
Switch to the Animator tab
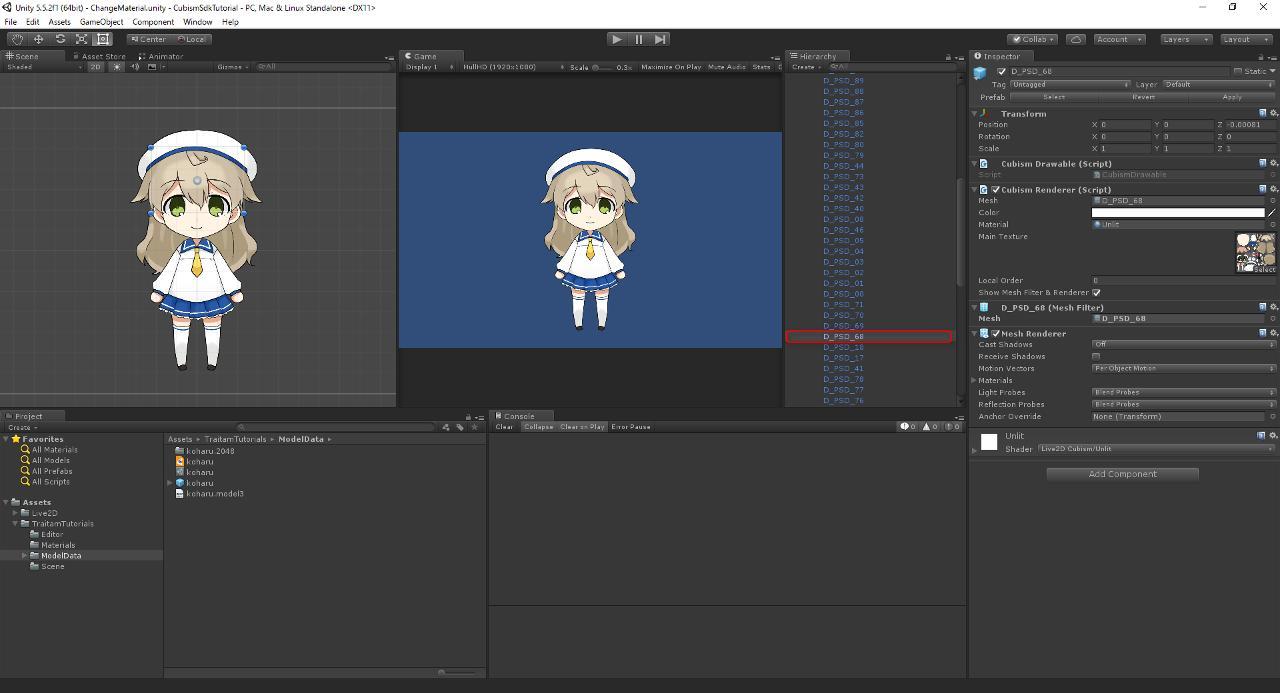click(x=165, y=56)
